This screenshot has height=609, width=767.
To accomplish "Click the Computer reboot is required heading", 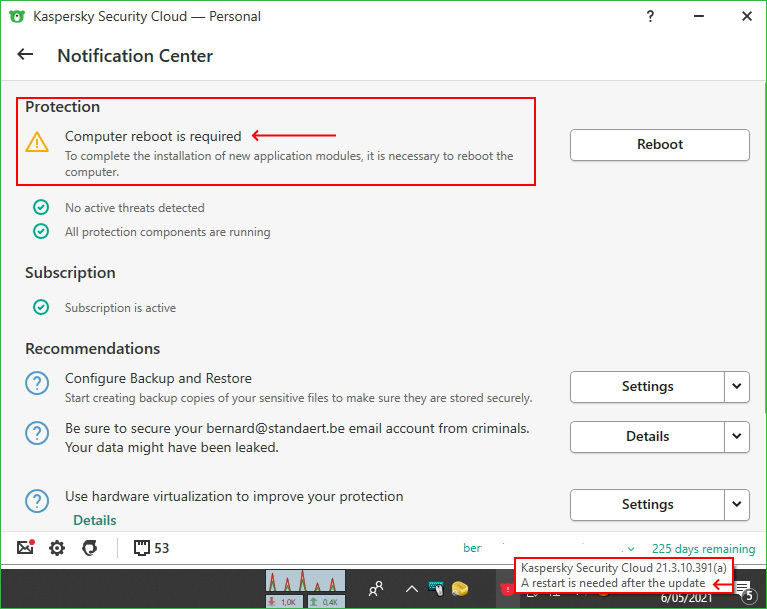I will 153,136.
